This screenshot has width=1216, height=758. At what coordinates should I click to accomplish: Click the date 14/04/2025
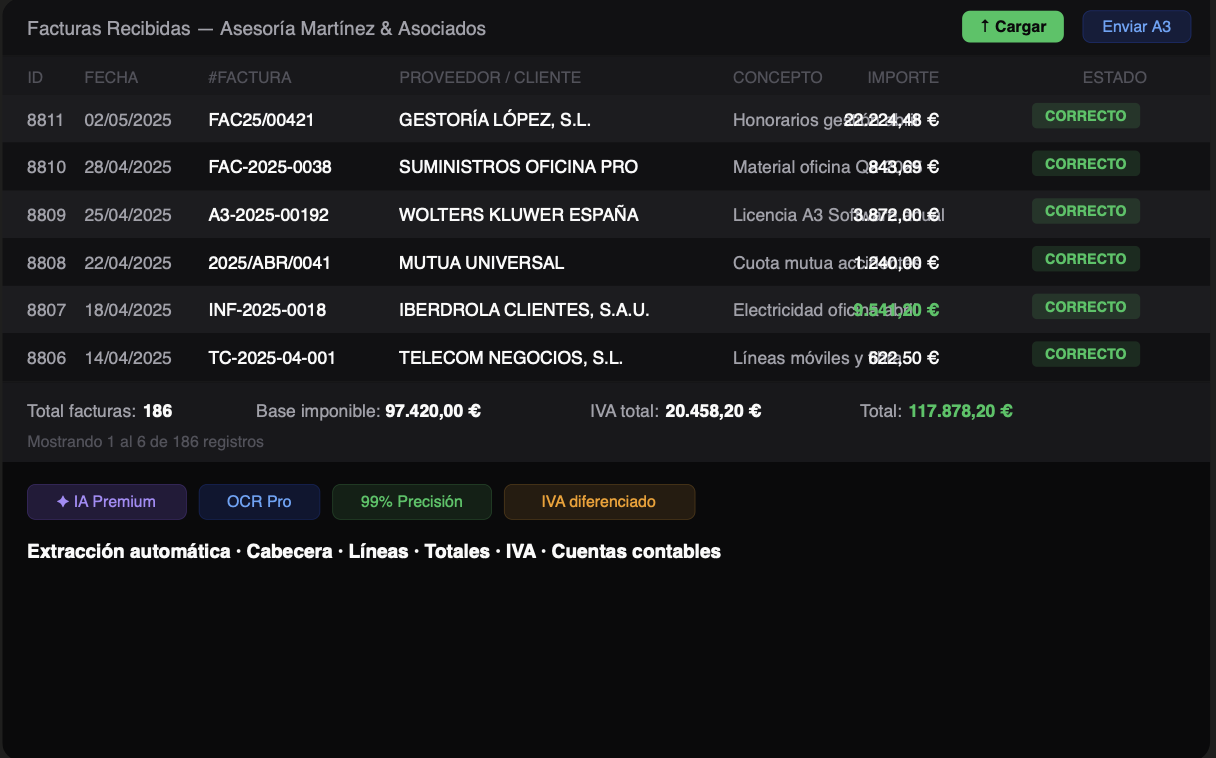coord(128,358)
